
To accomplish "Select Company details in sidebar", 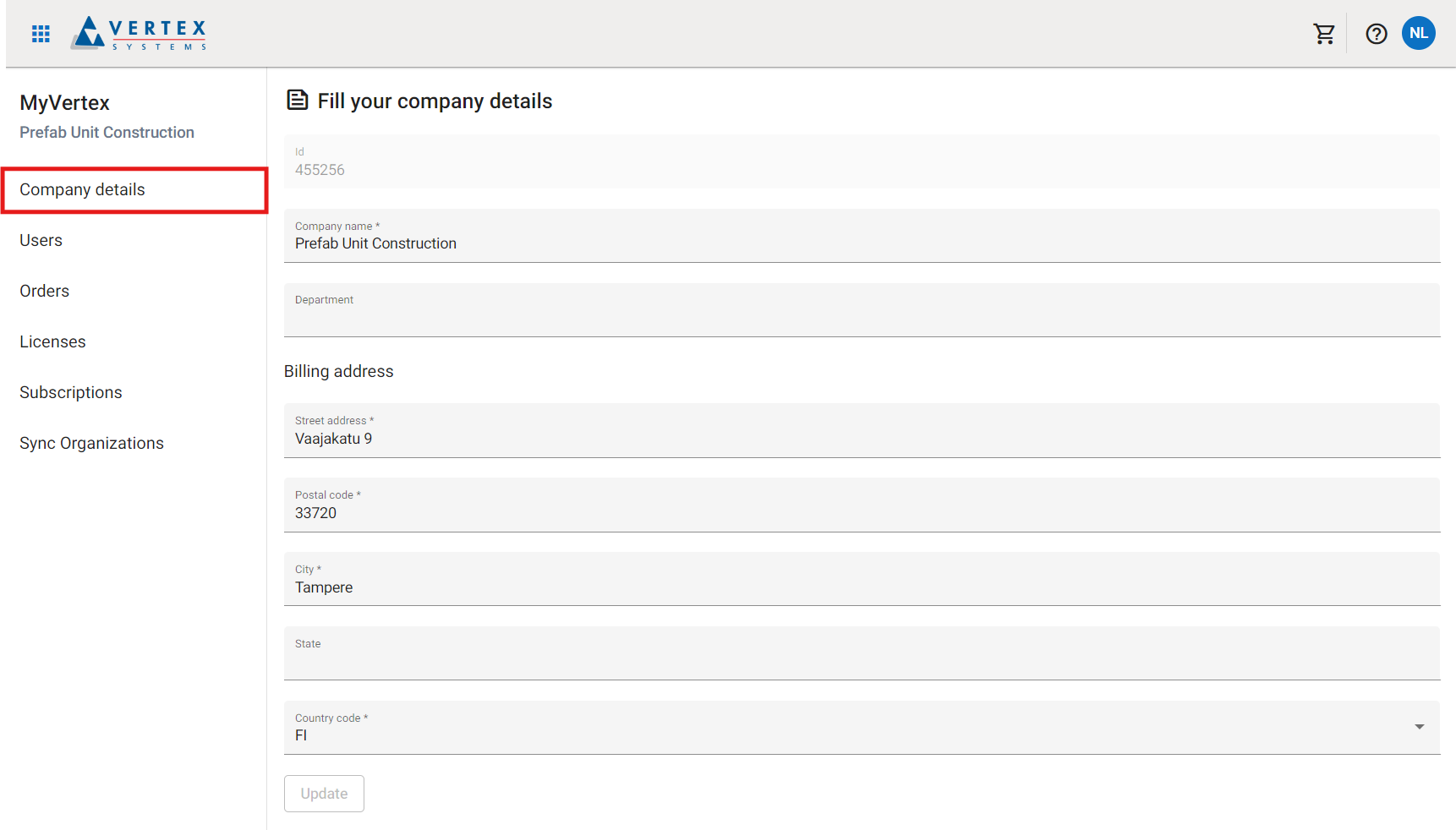I will [x=83, y=190].
